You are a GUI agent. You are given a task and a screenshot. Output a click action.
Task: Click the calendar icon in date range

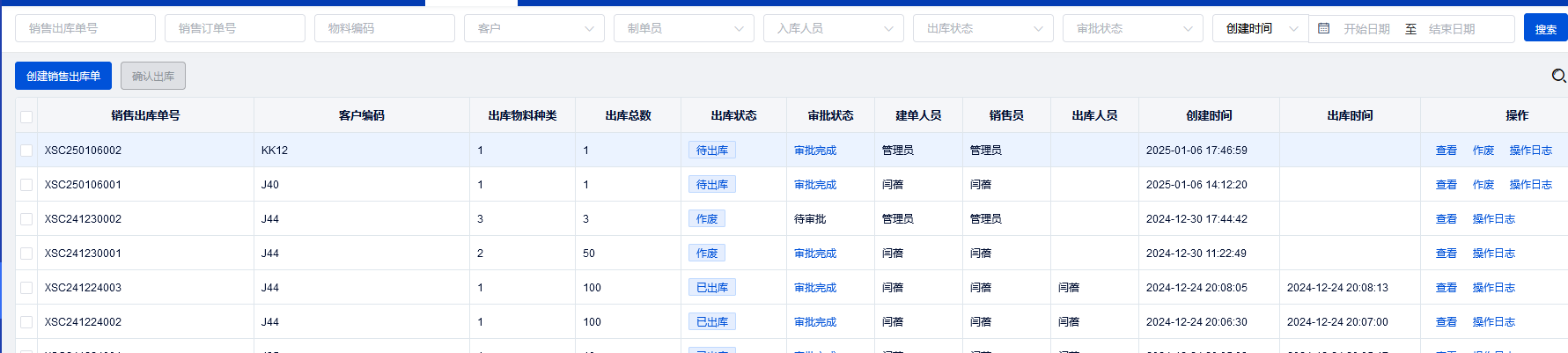tap(1323, 28)
